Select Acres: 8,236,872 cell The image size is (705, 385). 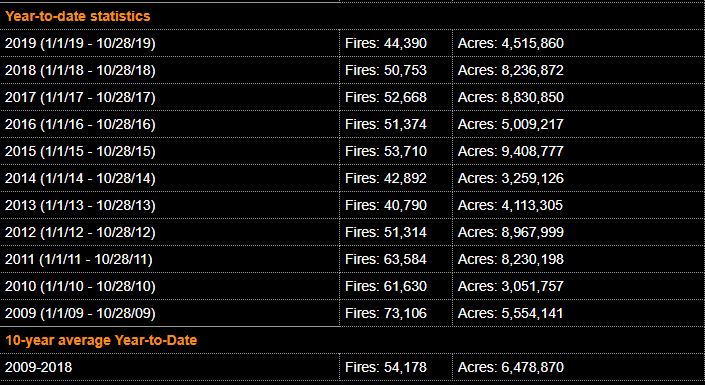coord(511,70)
